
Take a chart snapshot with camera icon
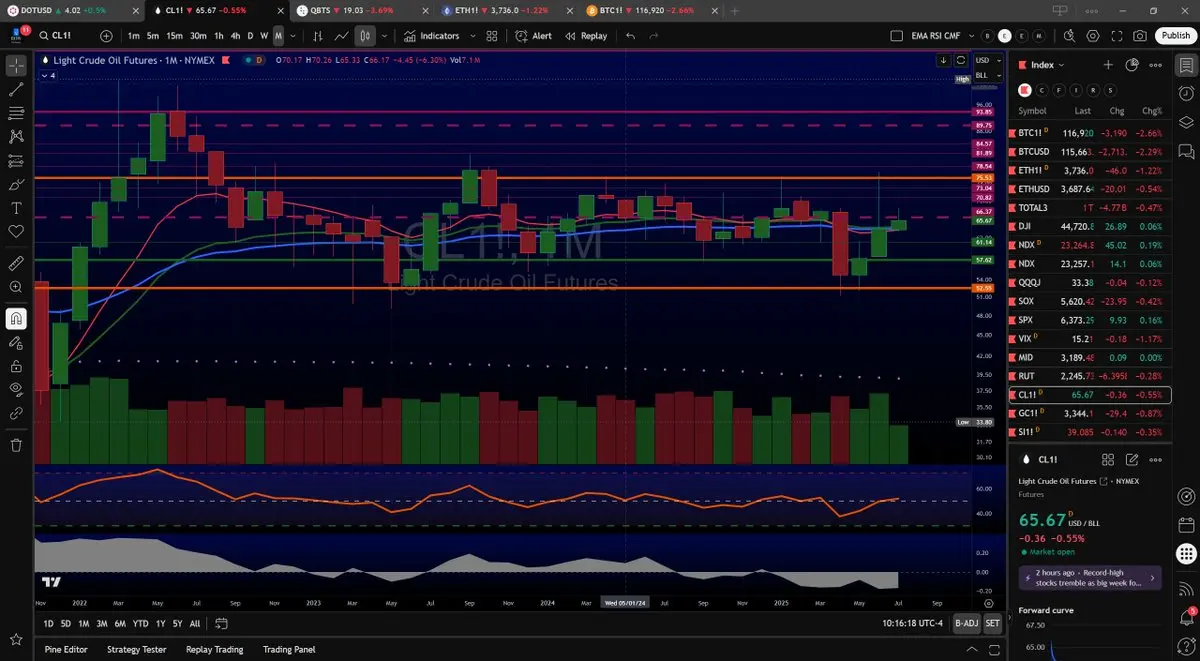point(1141,35)
